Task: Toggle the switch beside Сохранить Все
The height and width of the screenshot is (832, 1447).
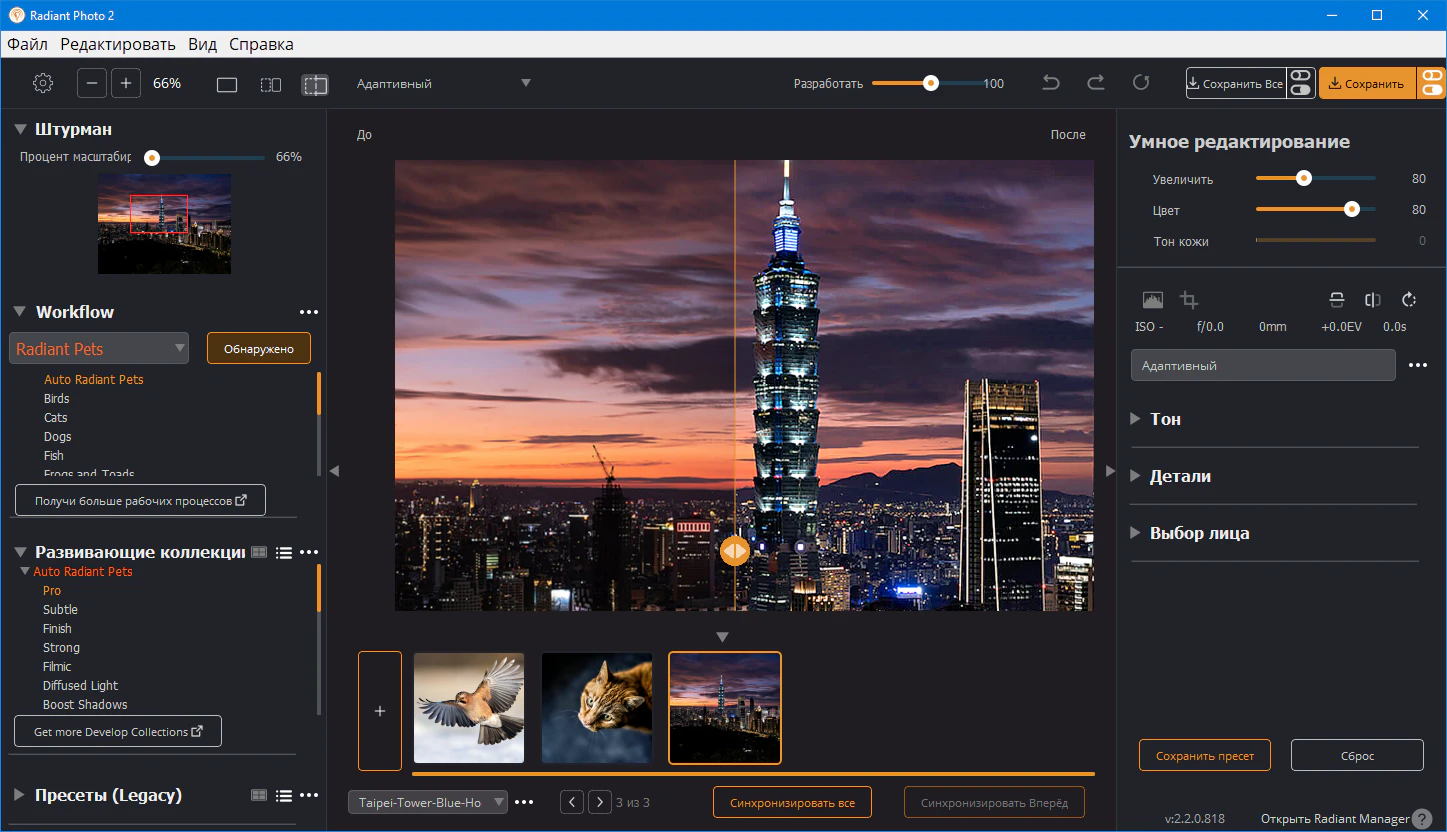Action: 1300,83
